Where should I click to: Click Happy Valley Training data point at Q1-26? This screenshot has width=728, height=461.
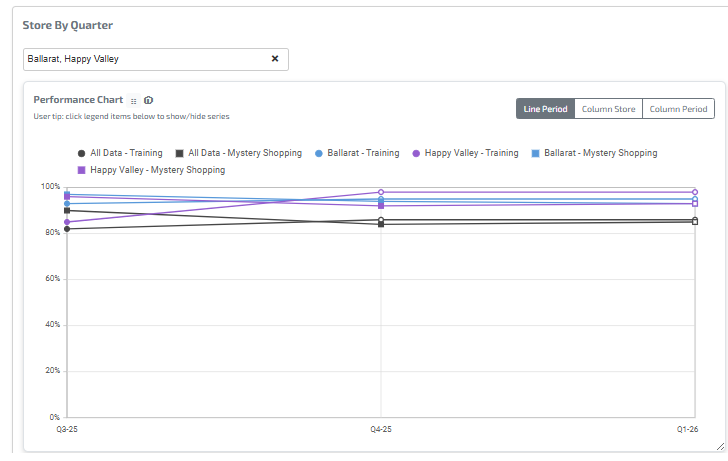695,192
